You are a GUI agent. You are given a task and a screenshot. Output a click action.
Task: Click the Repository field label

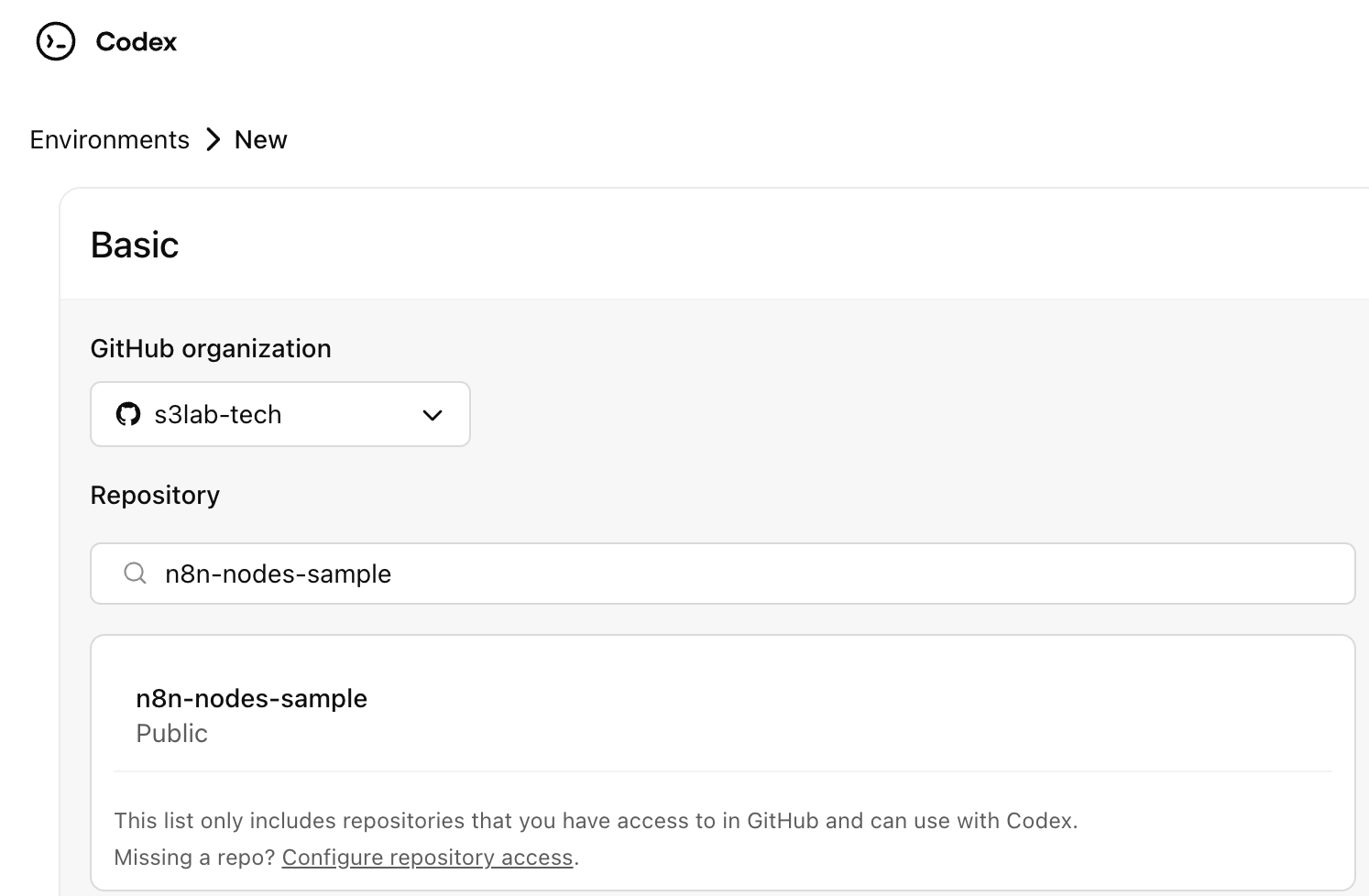click(x=155, y=495)
